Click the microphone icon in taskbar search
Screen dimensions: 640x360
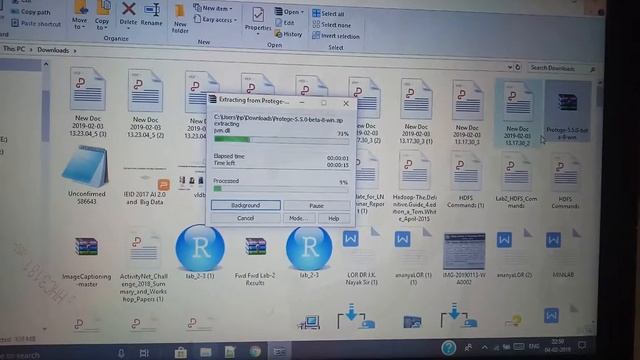click(121, 353)
